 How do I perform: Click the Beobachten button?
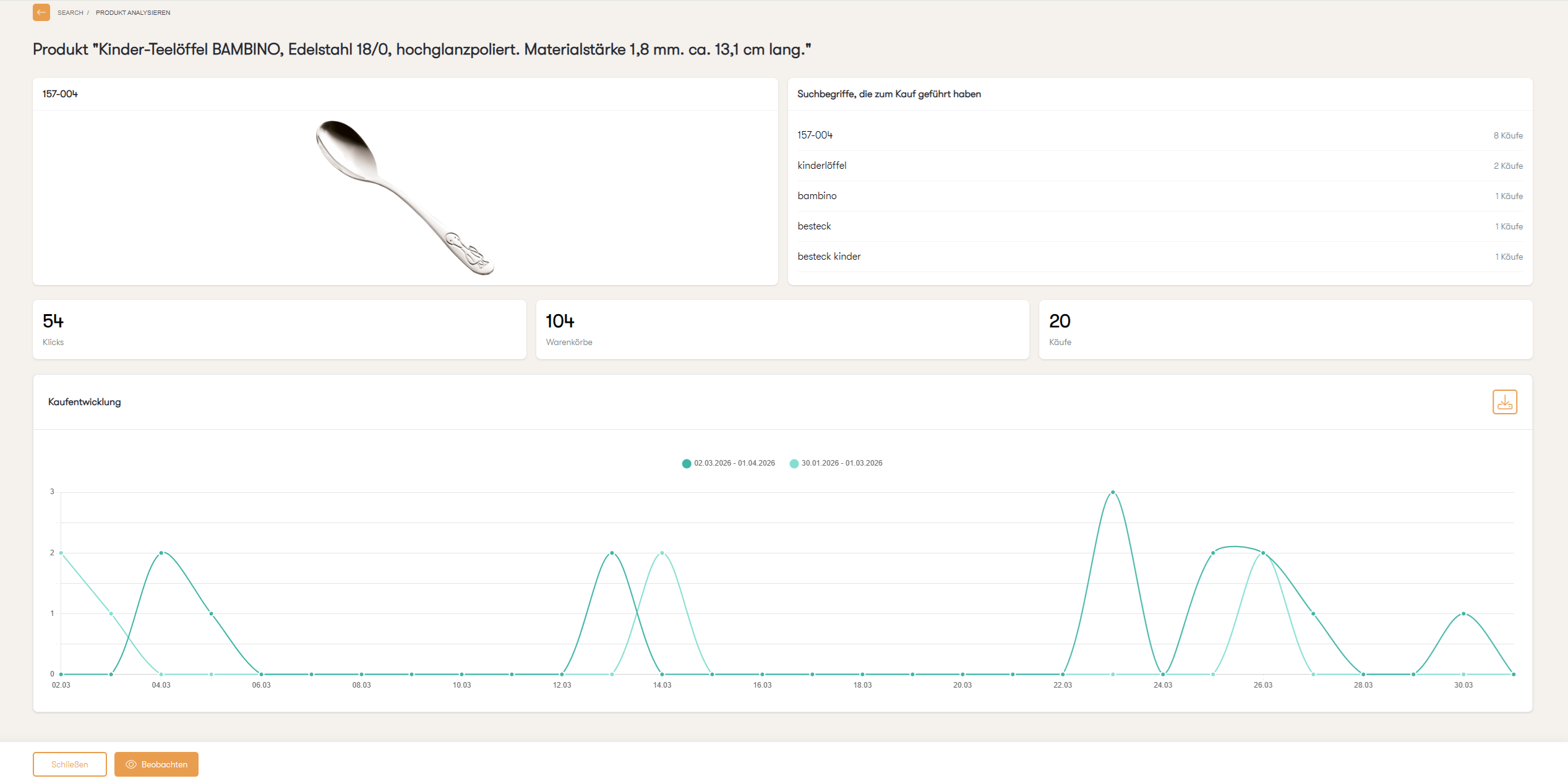156,764
